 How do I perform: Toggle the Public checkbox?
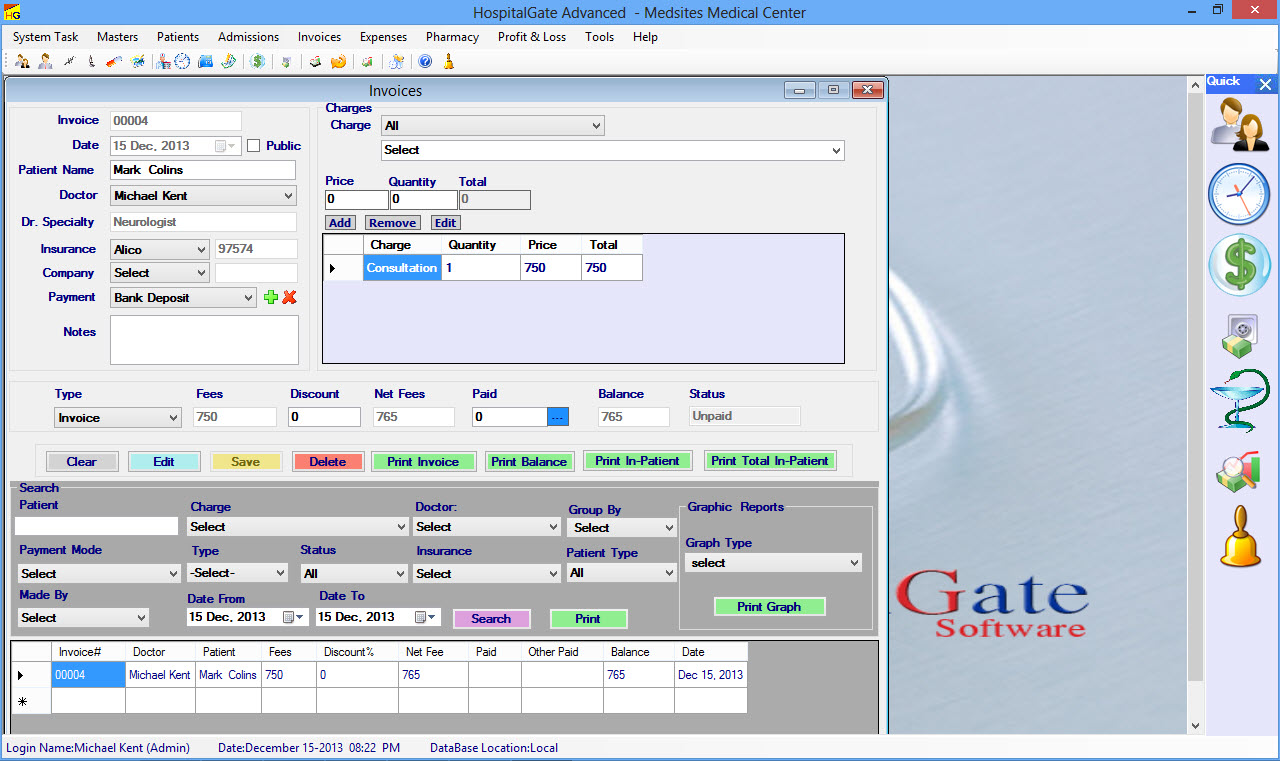253,146
